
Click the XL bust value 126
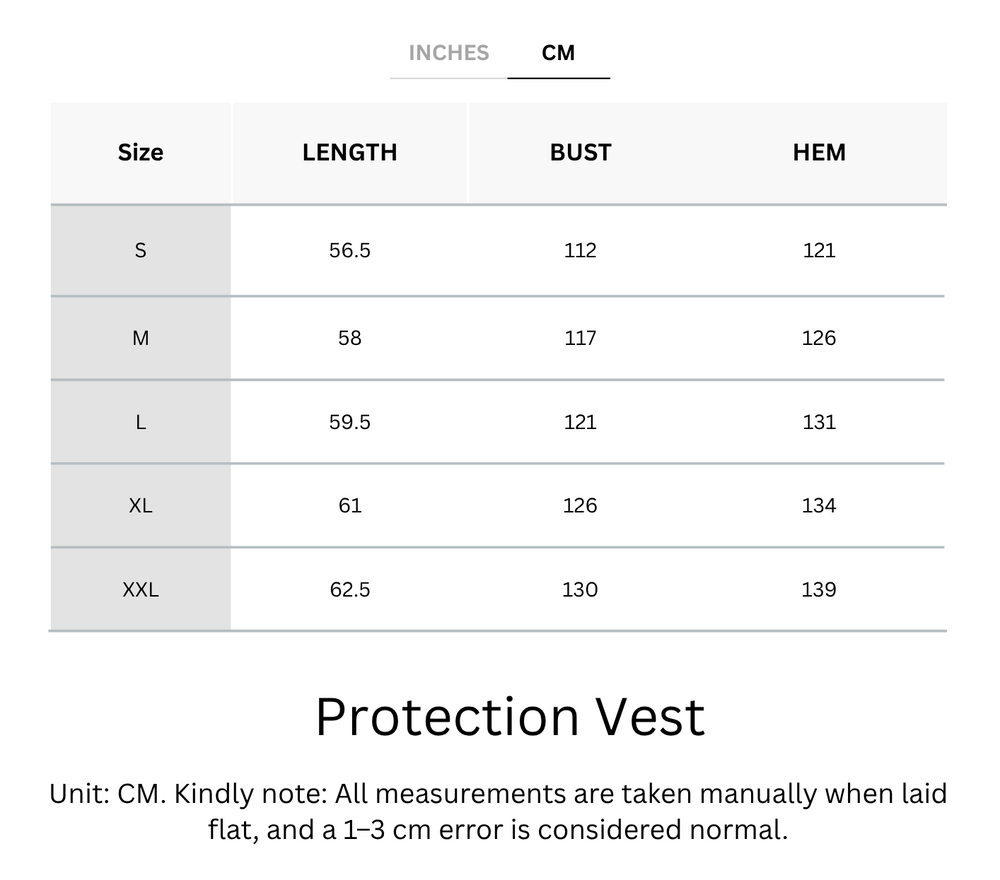[x=580, y=506]
